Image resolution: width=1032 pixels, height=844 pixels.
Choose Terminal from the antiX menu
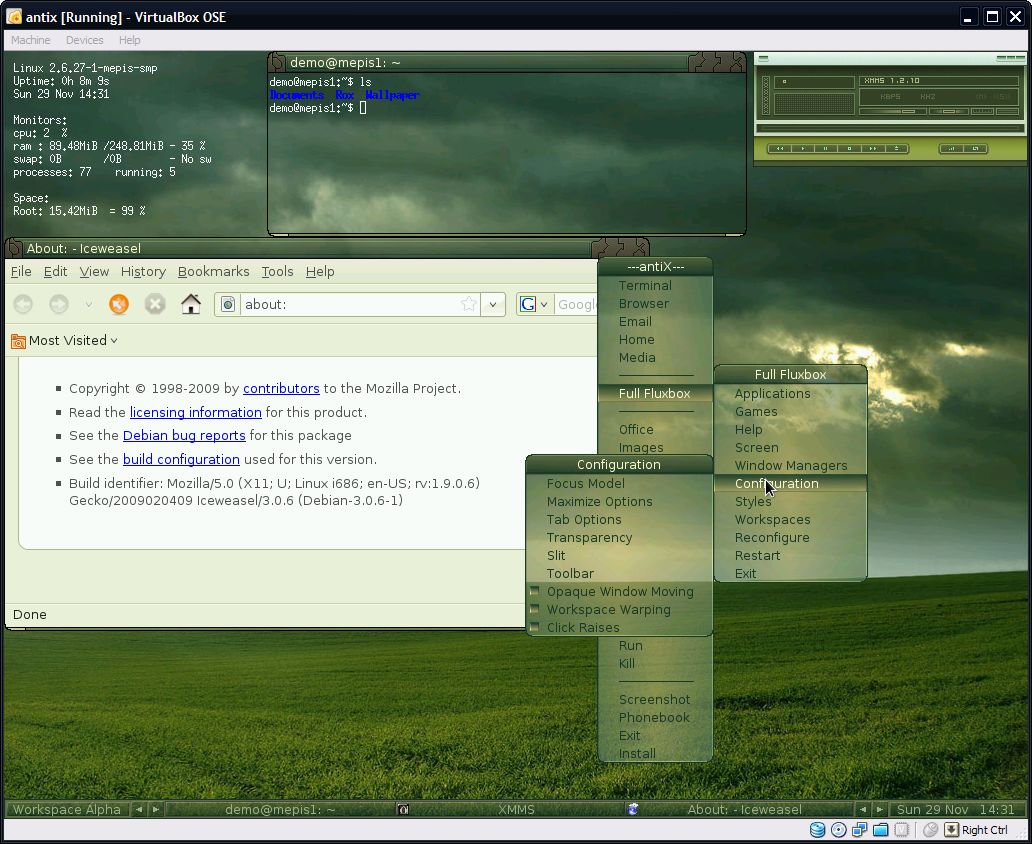click(656, 286)
